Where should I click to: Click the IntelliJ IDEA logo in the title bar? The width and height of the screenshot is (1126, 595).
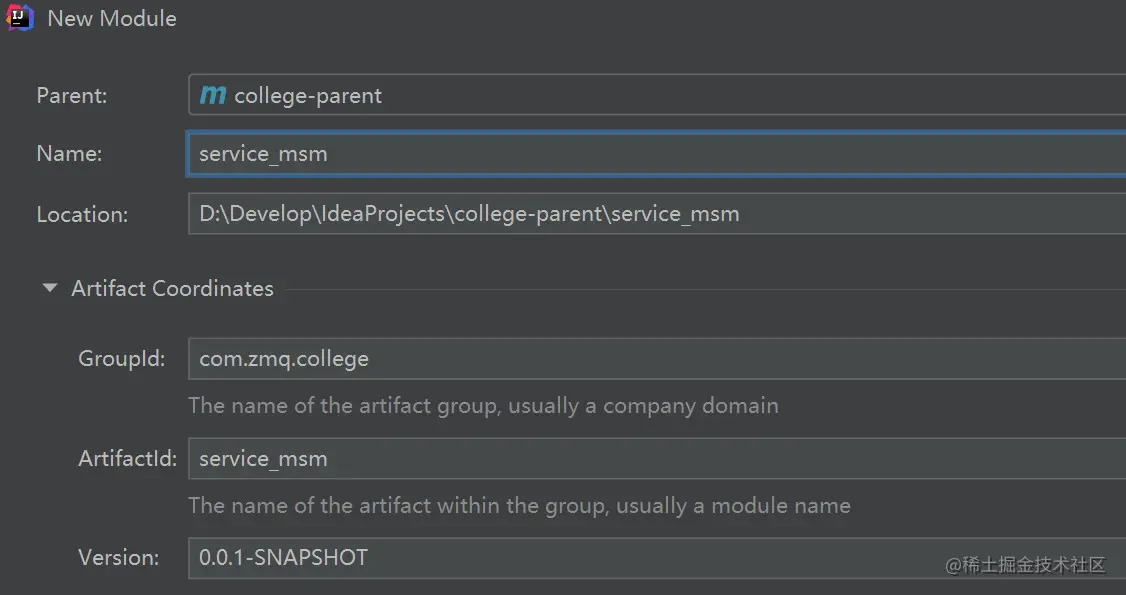point(19,18)
